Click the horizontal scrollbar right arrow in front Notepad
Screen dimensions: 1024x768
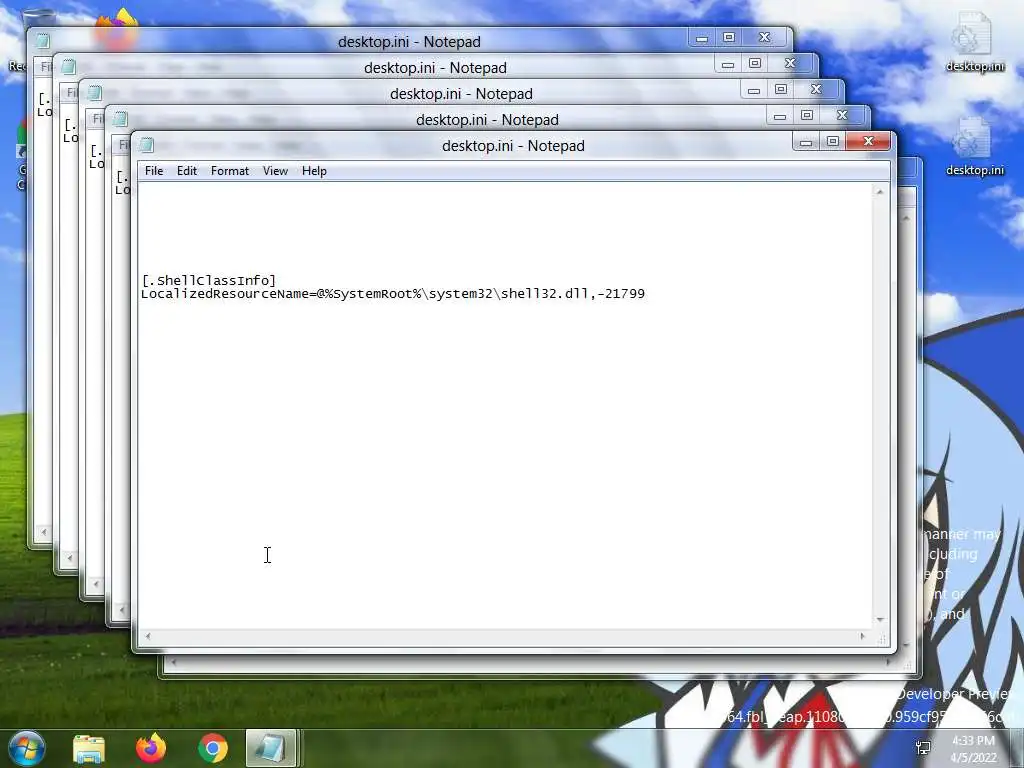pyautogui.click(x=863, y=636)
